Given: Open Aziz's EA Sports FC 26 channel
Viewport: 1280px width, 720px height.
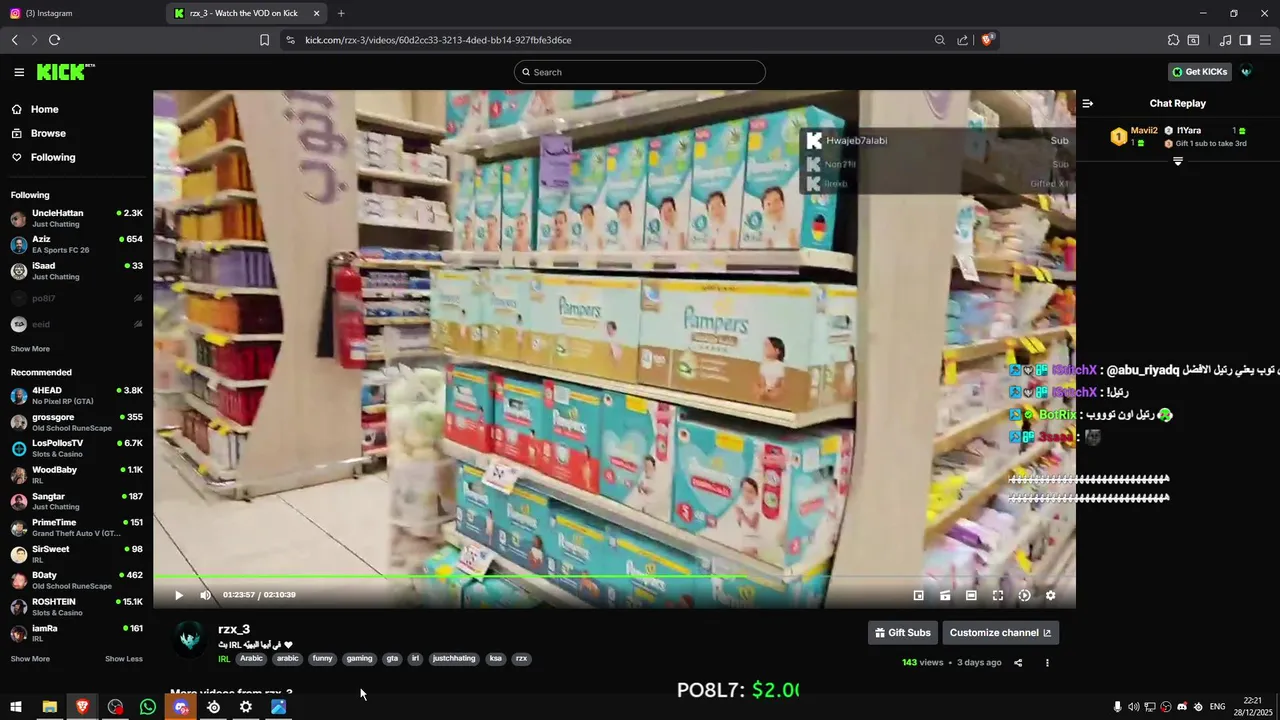Looking at the screenshot, I should (76, 244).
